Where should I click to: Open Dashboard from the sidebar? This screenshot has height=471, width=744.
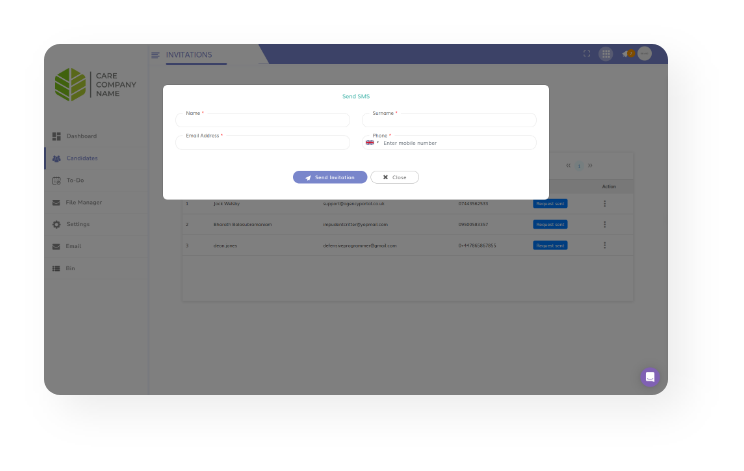click(81, 136)
